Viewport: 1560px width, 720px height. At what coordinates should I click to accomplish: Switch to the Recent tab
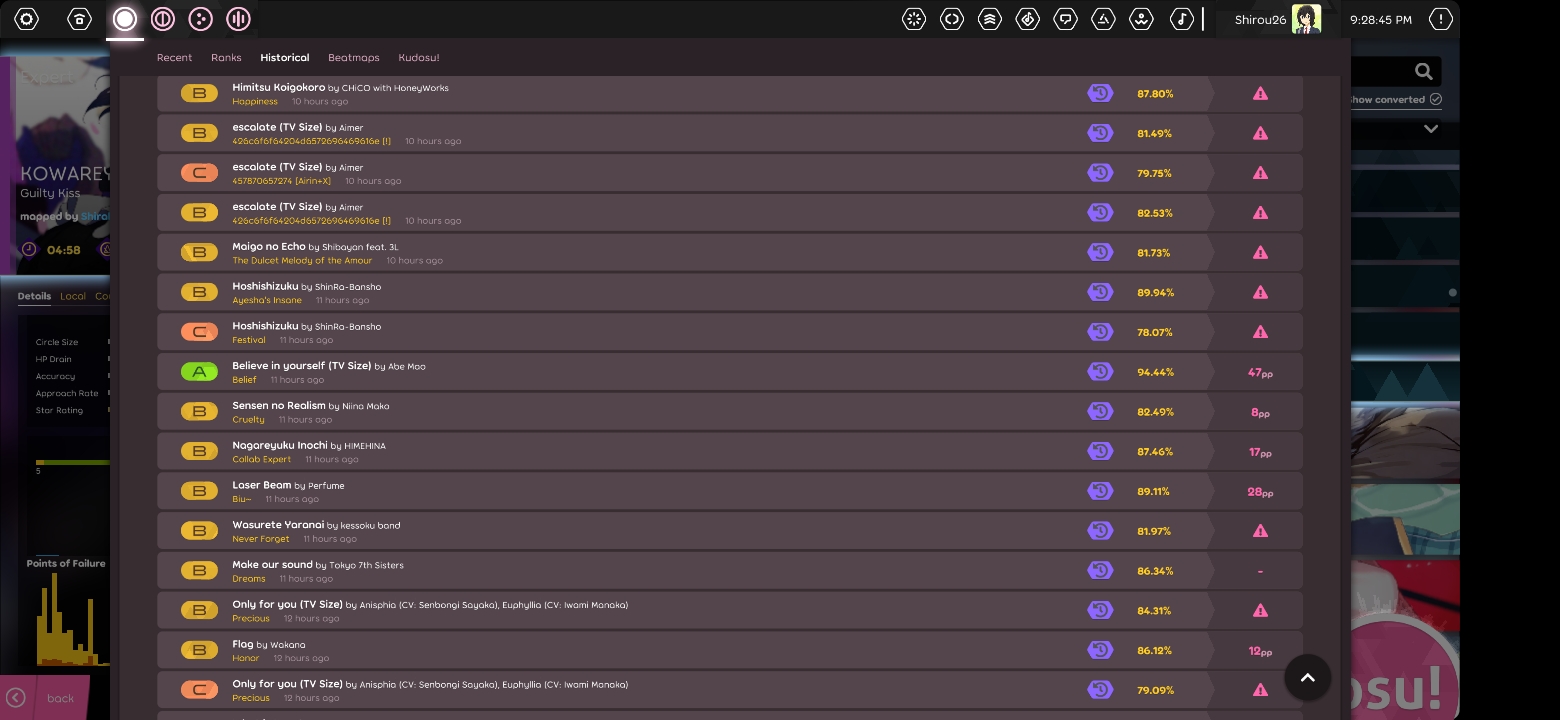[x=174, y=58]
